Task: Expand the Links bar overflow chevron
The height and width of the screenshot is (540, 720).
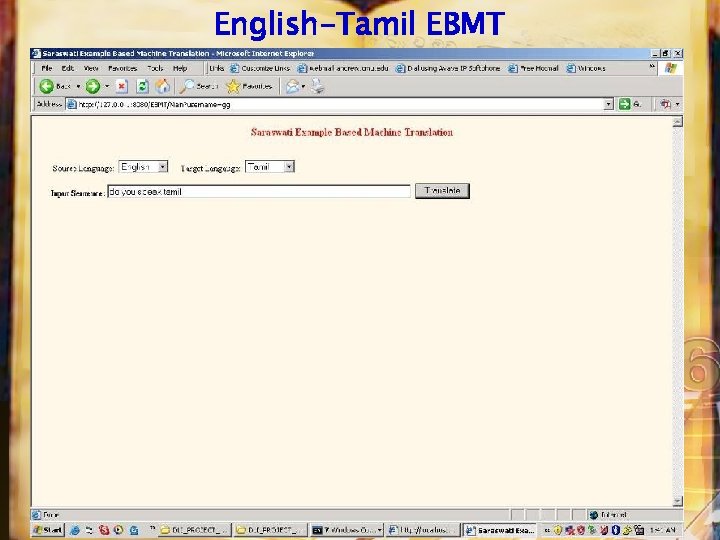Action: pos(652,67)
